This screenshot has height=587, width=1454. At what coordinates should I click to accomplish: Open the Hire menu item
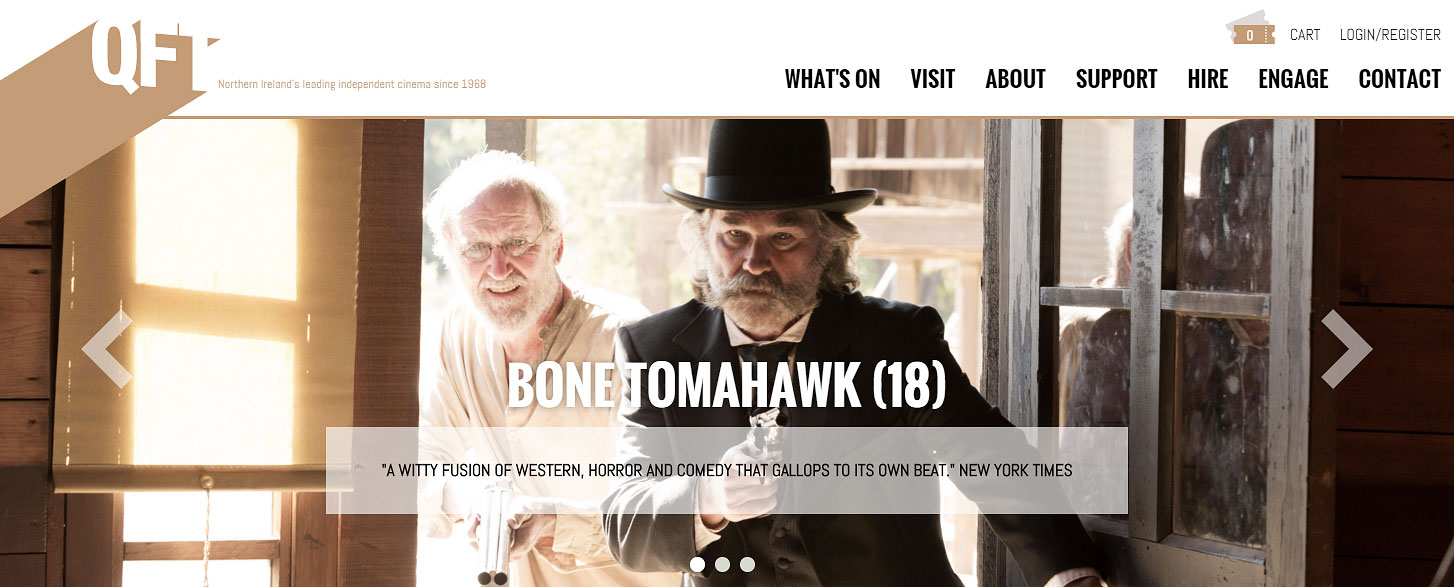pos(1208,79)
